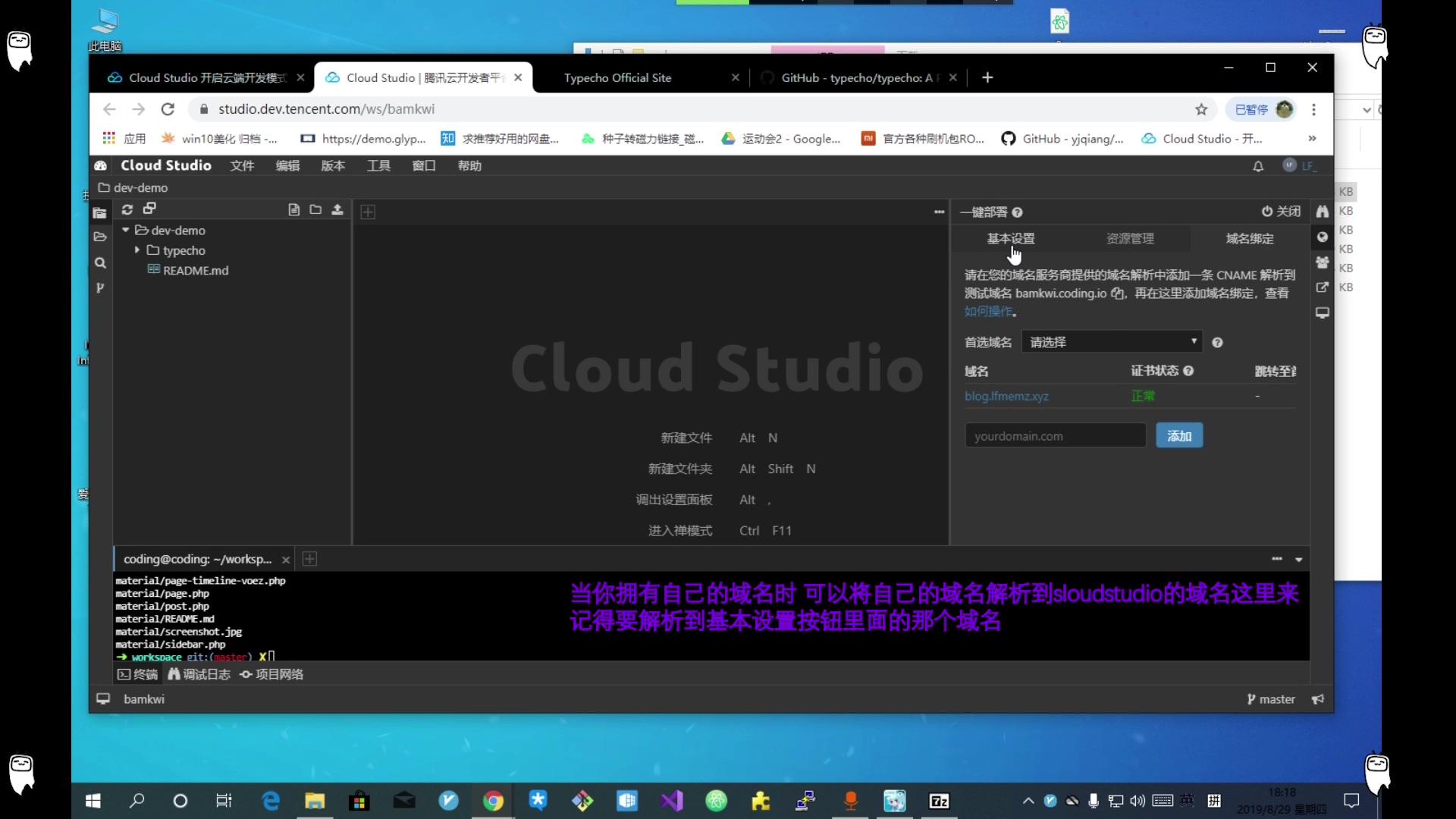Create a new folder via toolbar icon

315,209
